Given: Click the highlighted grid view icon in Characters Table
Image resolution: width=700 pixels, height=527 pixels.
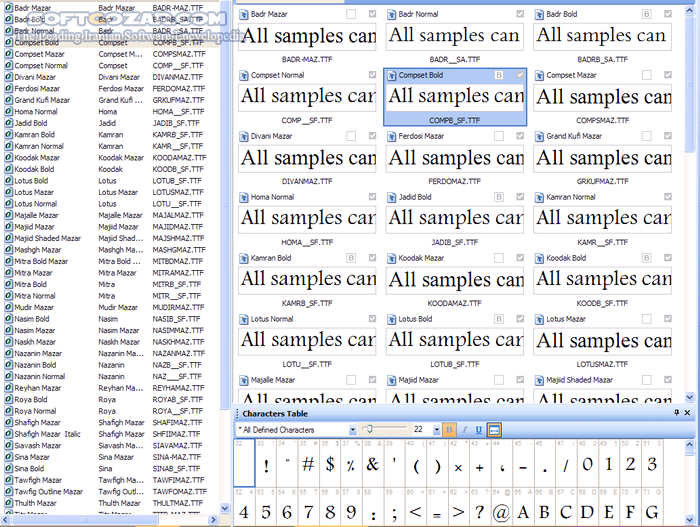Looking at the screenshot, I should tap(495, 430).
